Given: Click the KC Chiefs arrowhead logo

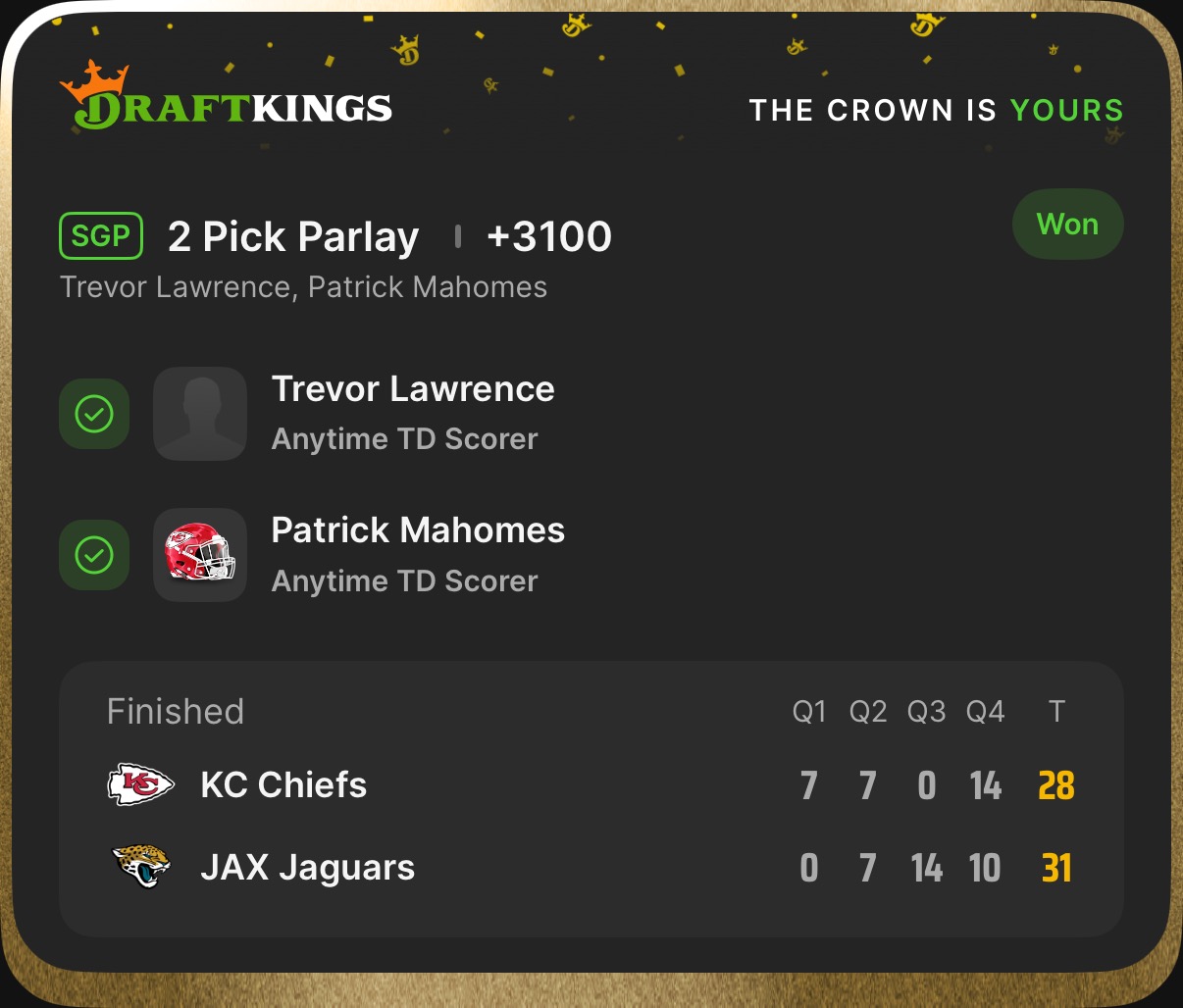Looking at the screenshot, I should tap(140, 785).
